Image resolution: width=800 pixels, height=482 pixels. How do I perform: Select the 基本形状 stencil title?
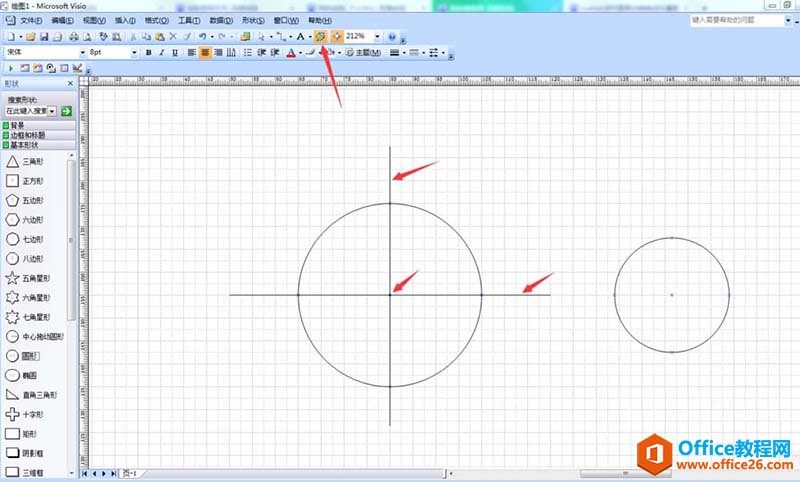[x=39, y=145]
